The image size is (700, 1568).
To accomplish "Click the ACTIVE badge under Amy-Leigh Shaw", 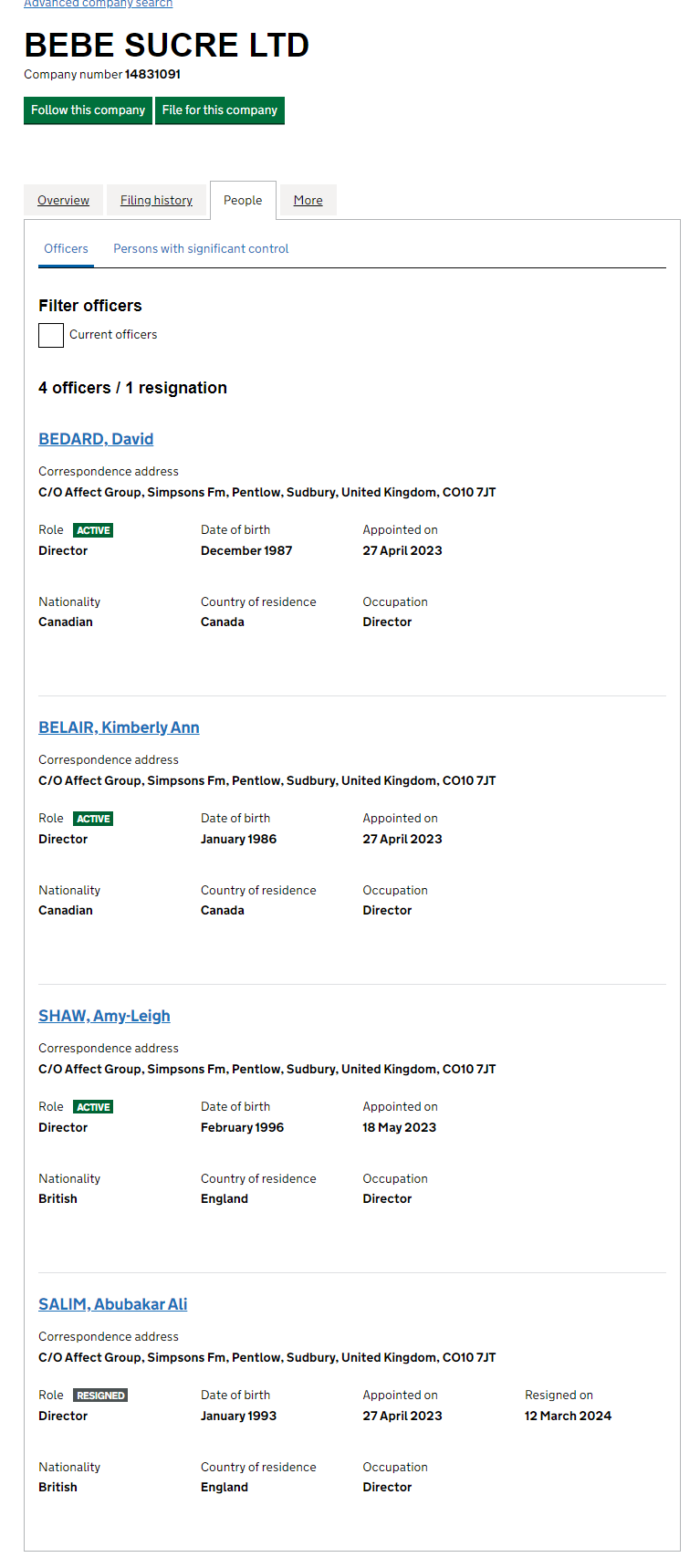I will tap(93, 1107).
